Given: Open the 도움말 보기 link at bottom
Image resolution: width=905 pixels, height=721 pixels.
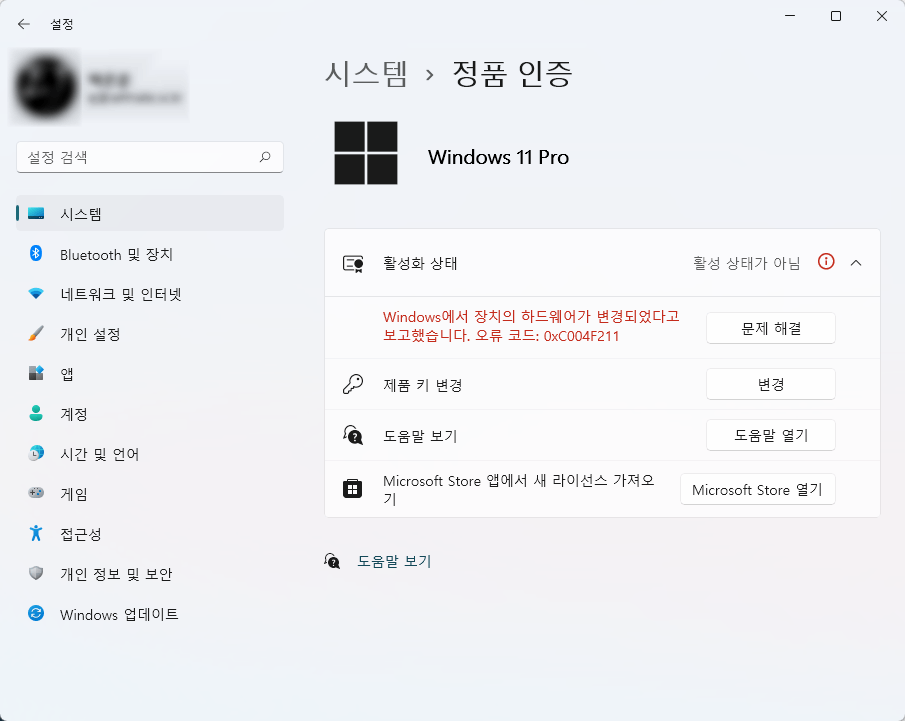Looking at the screenshot, I should click(394, 561).
